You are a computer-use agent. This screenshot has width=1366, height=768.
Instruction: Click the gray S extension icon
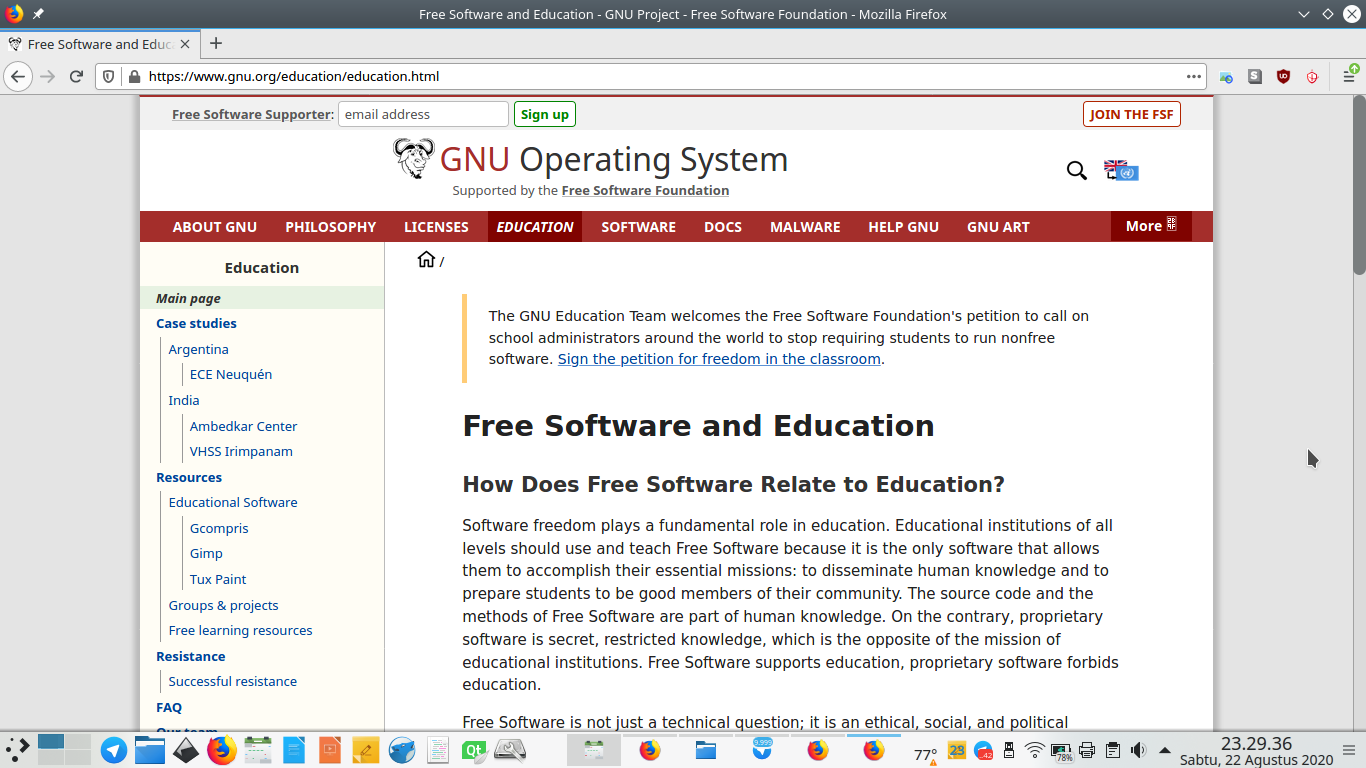1255,76
